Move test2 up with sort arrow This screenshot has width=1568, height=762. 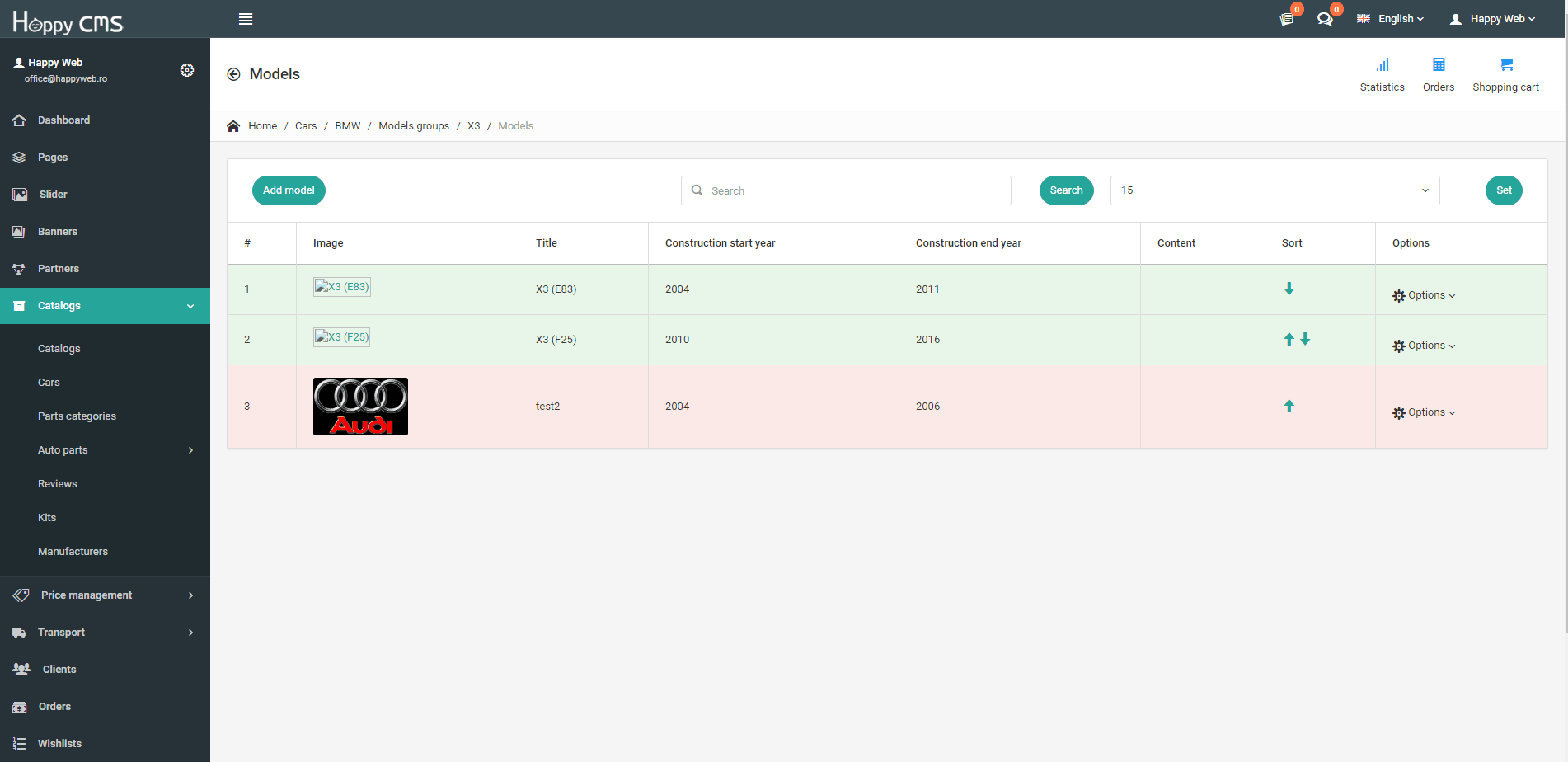click(1289, 406)
